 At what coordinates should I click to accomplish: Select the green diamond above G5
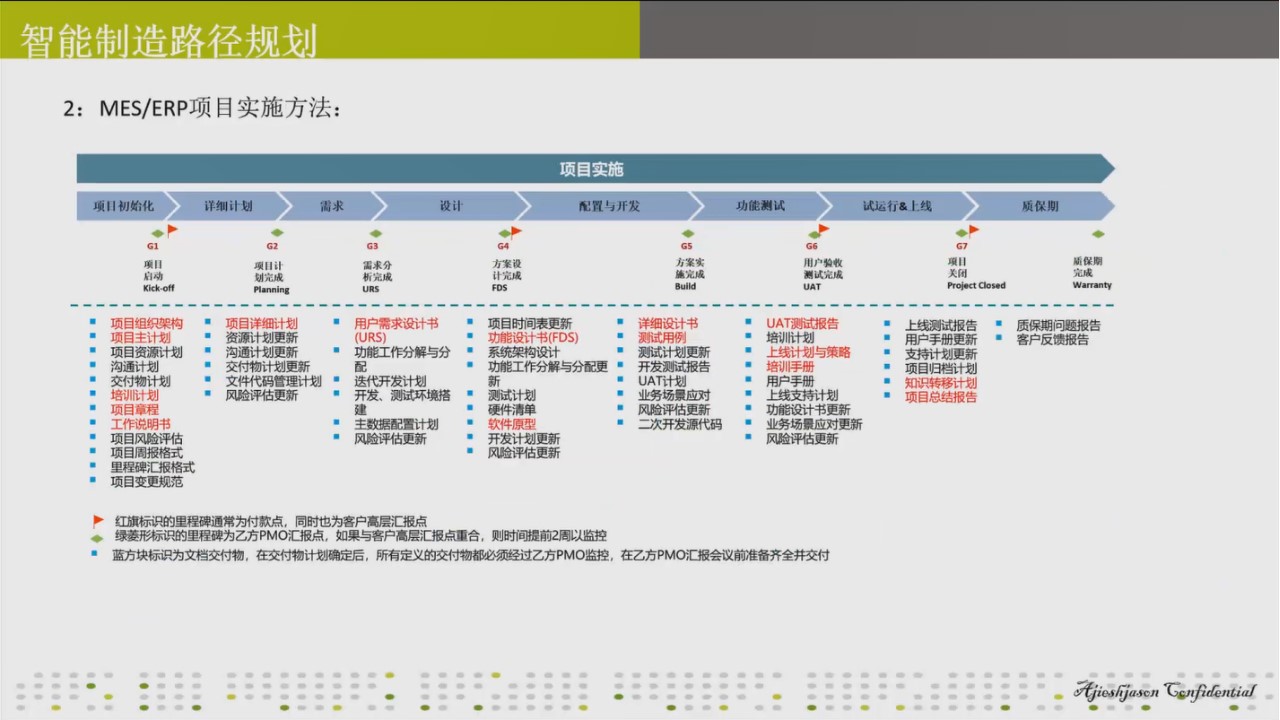[688, 233]
